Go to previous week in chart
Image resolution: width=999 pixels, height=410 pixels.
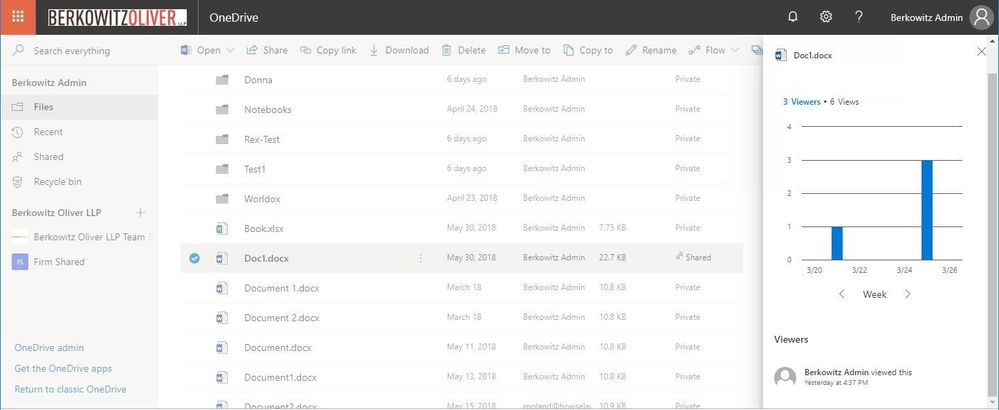(842, 294)
